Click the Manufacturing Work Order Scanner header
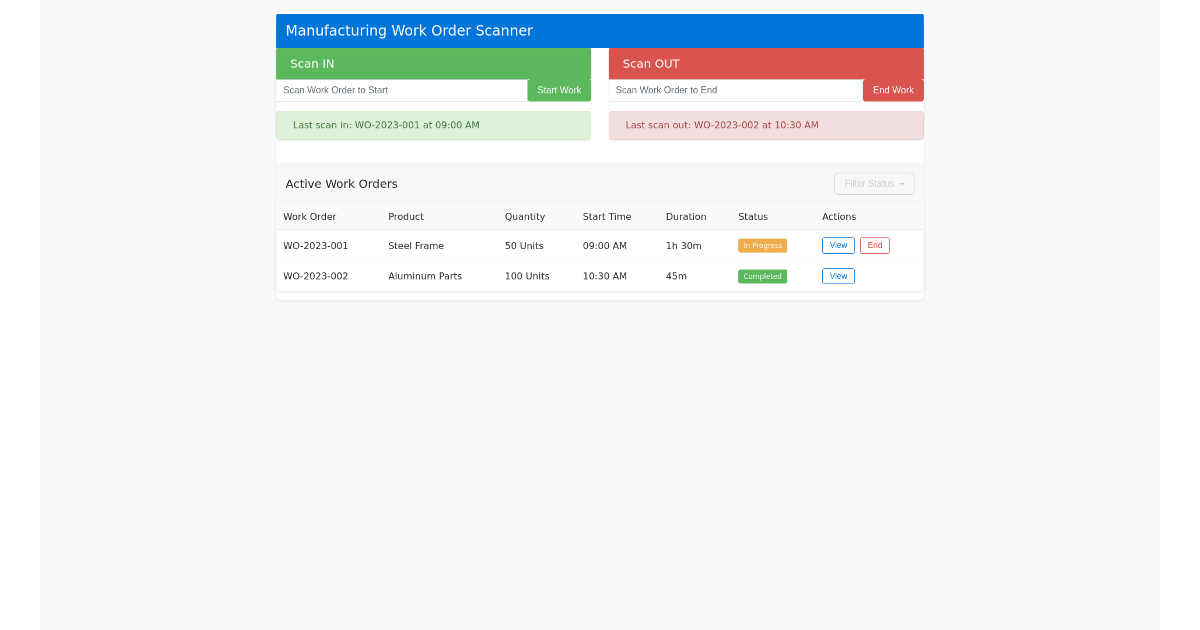 [408, 30]
